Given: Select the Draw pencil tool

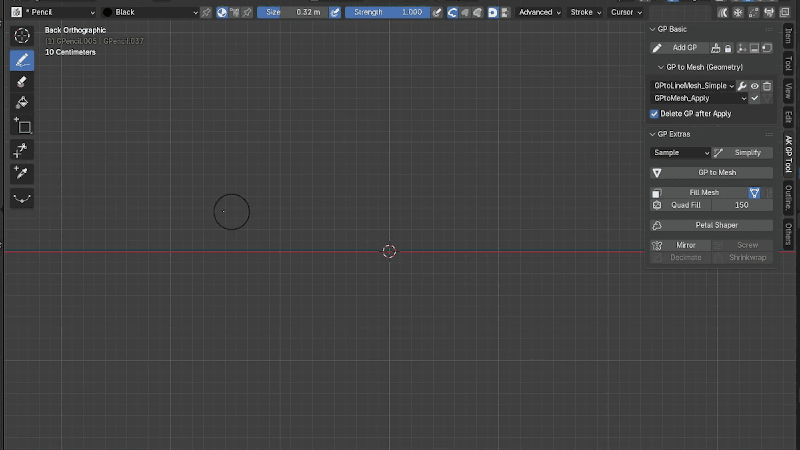Looking at the screenshot, I should point(22,60).
